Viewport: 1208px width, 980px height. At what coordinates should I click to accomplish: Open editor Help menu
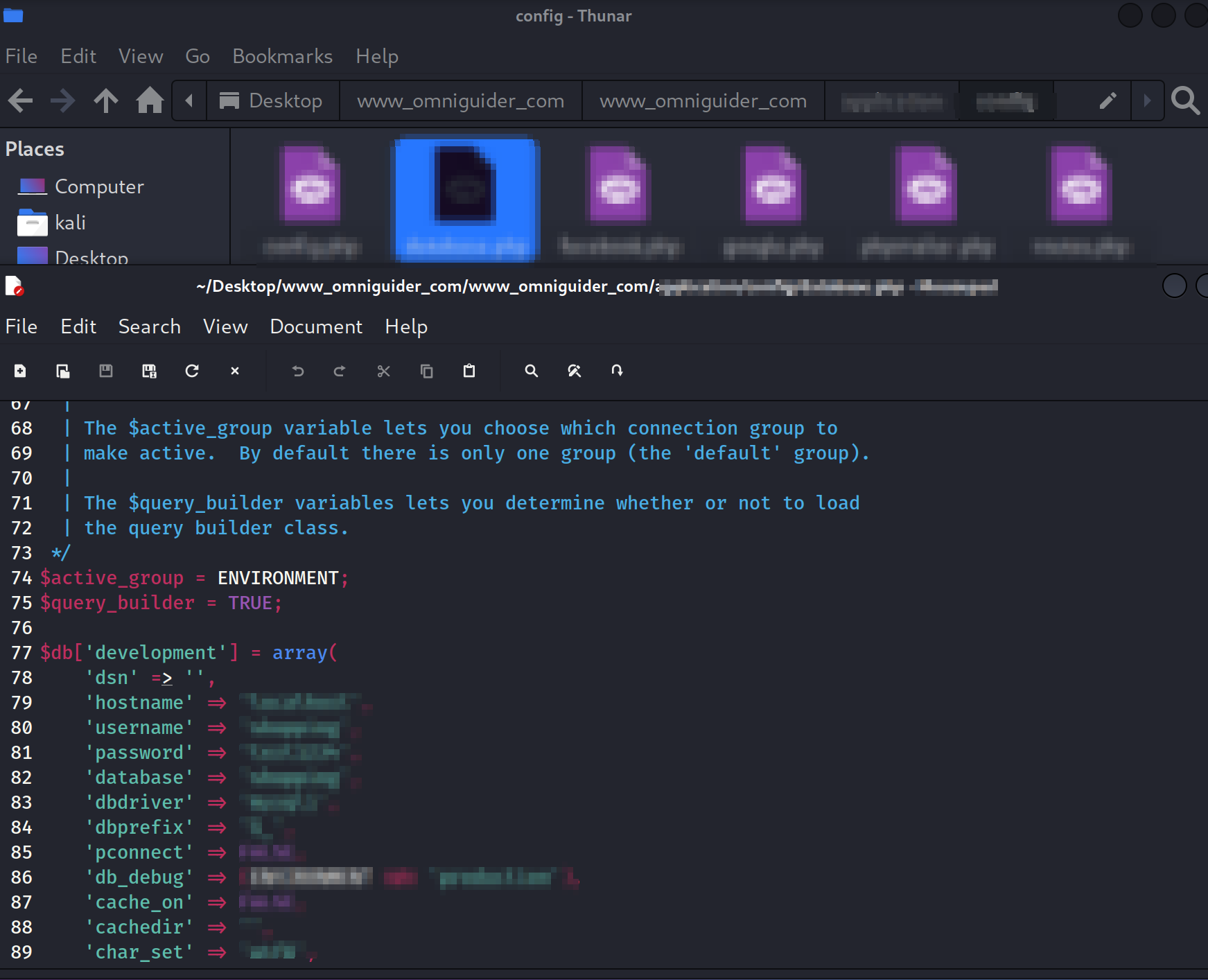(x=406, y=326)
